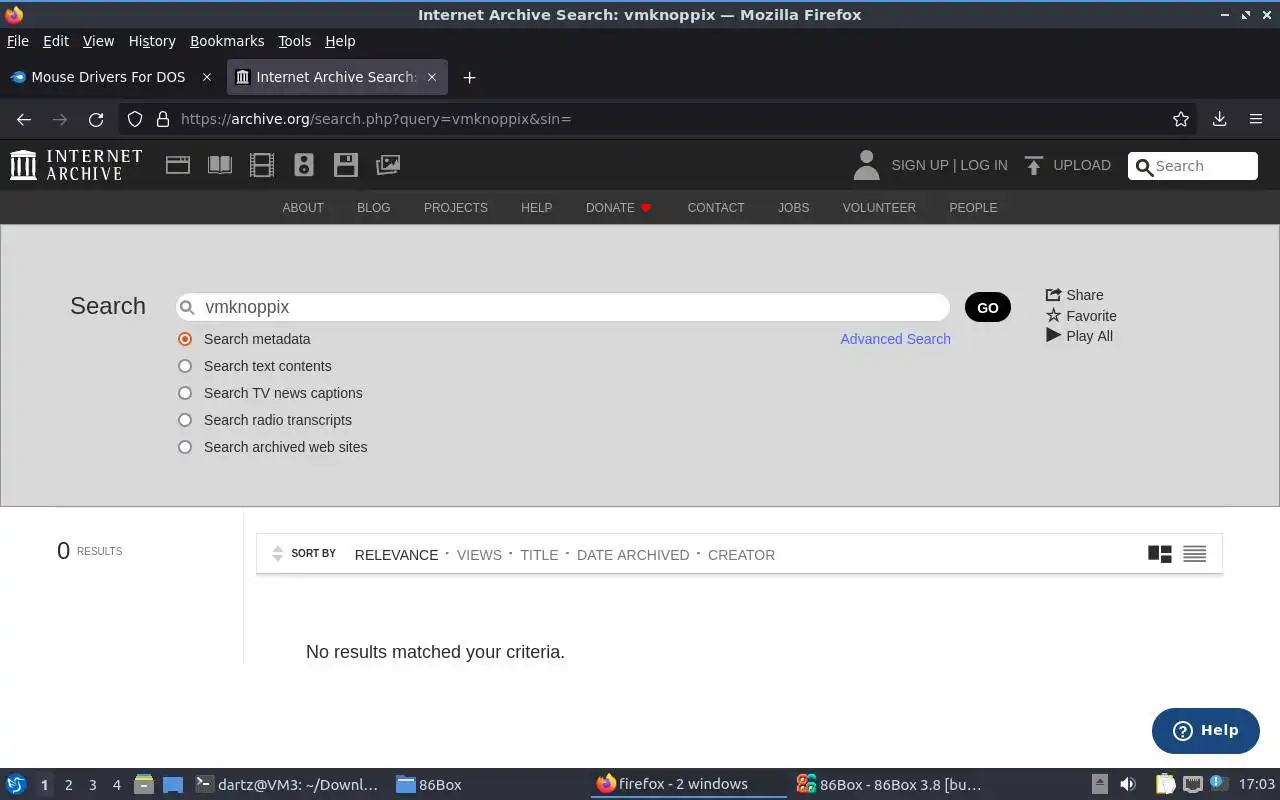The image size is (1280, 800).
Task: Select Search metadata radio button
Action: click(x=185, y=339)
